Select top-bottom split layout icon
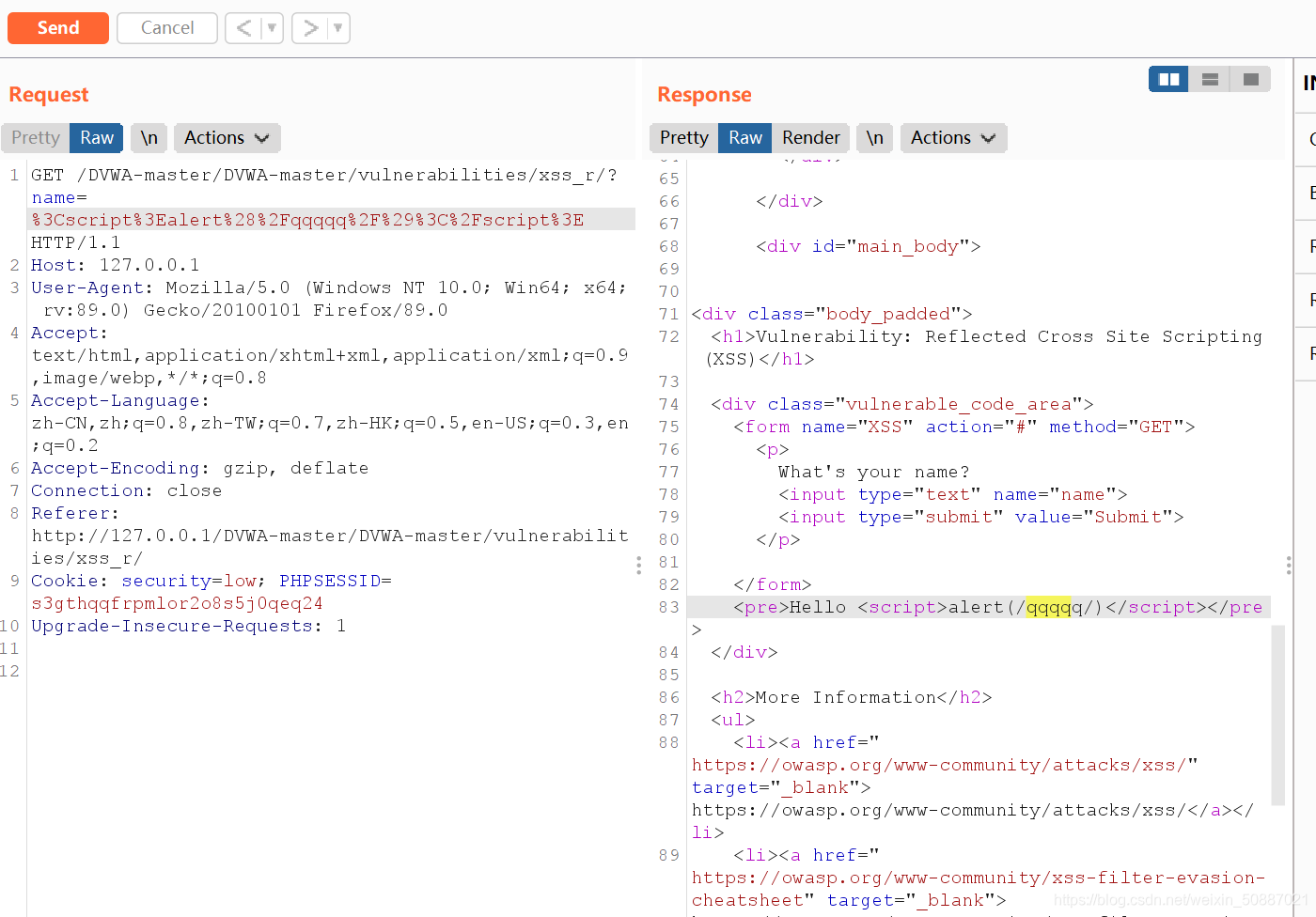The image size is (1316, 917). (x=1210, y=80)
